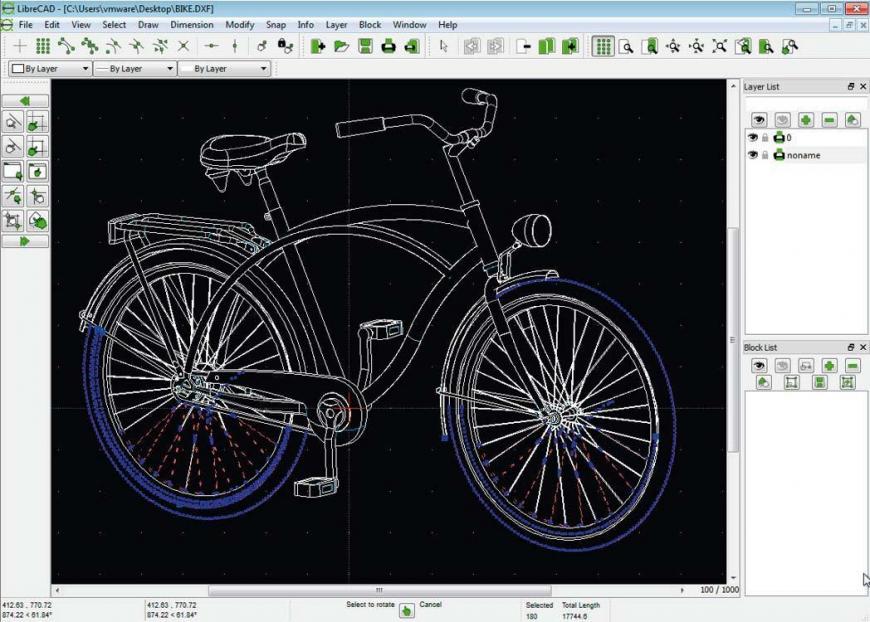This screenshot has width=870, height=622.
Task: Toggle snap to center
Action: (x=113, y=46)
